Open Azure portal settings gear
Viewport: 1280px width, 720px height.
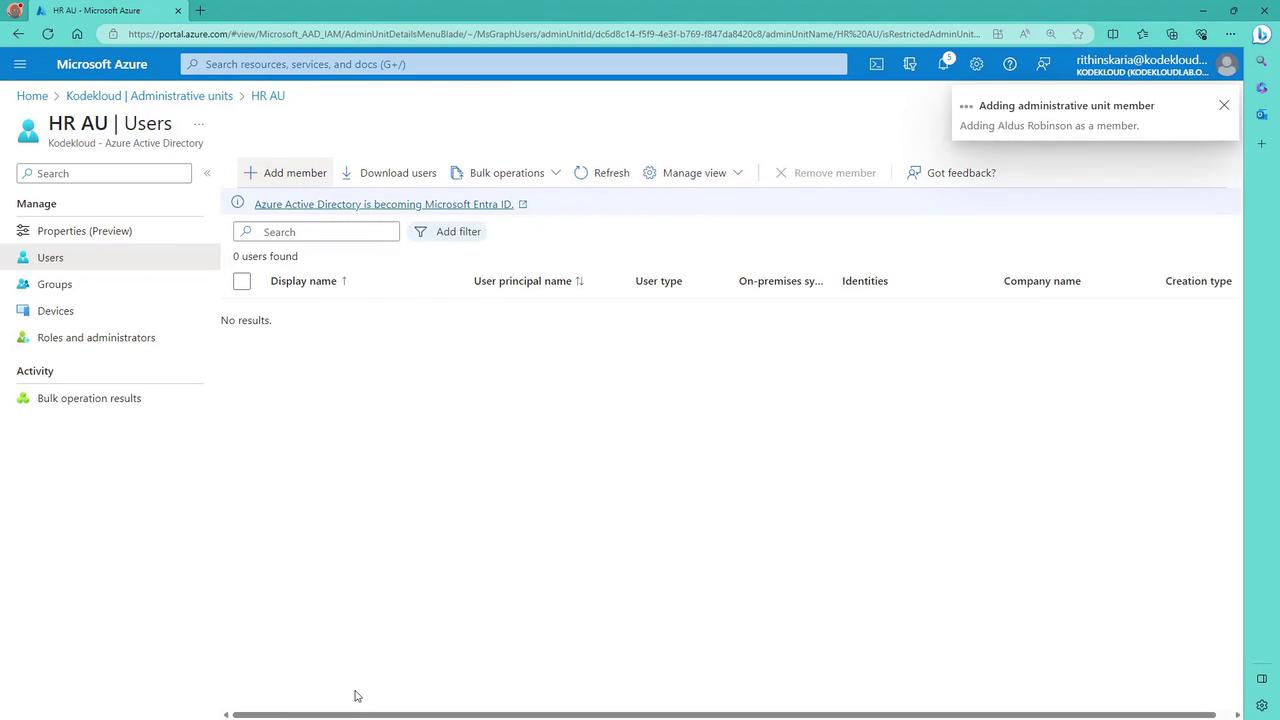[x=976, y=64]
